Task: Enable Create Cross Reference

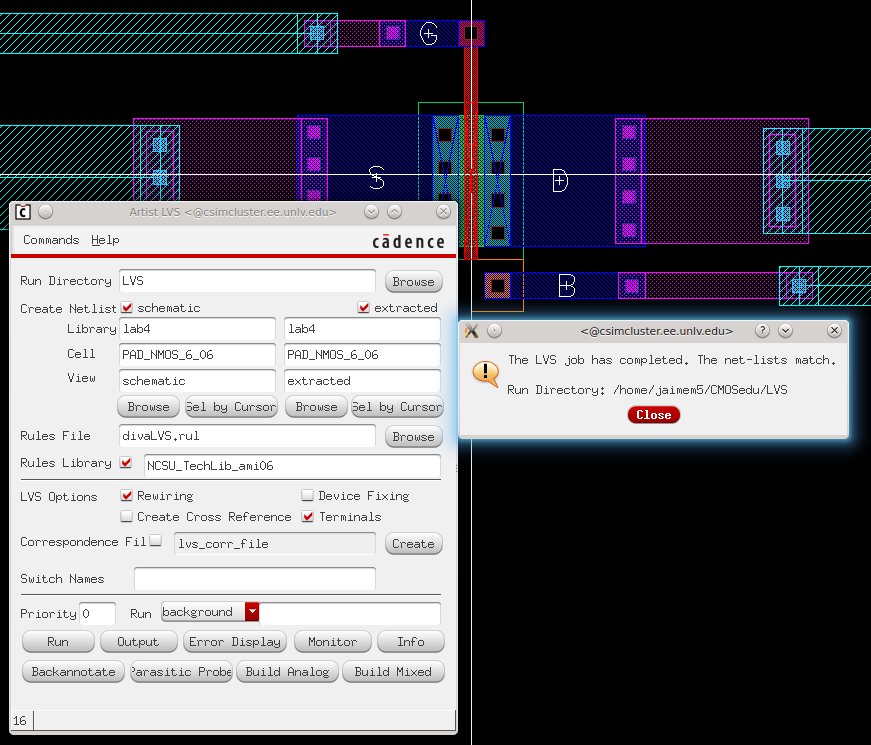Action: [127, 517]
